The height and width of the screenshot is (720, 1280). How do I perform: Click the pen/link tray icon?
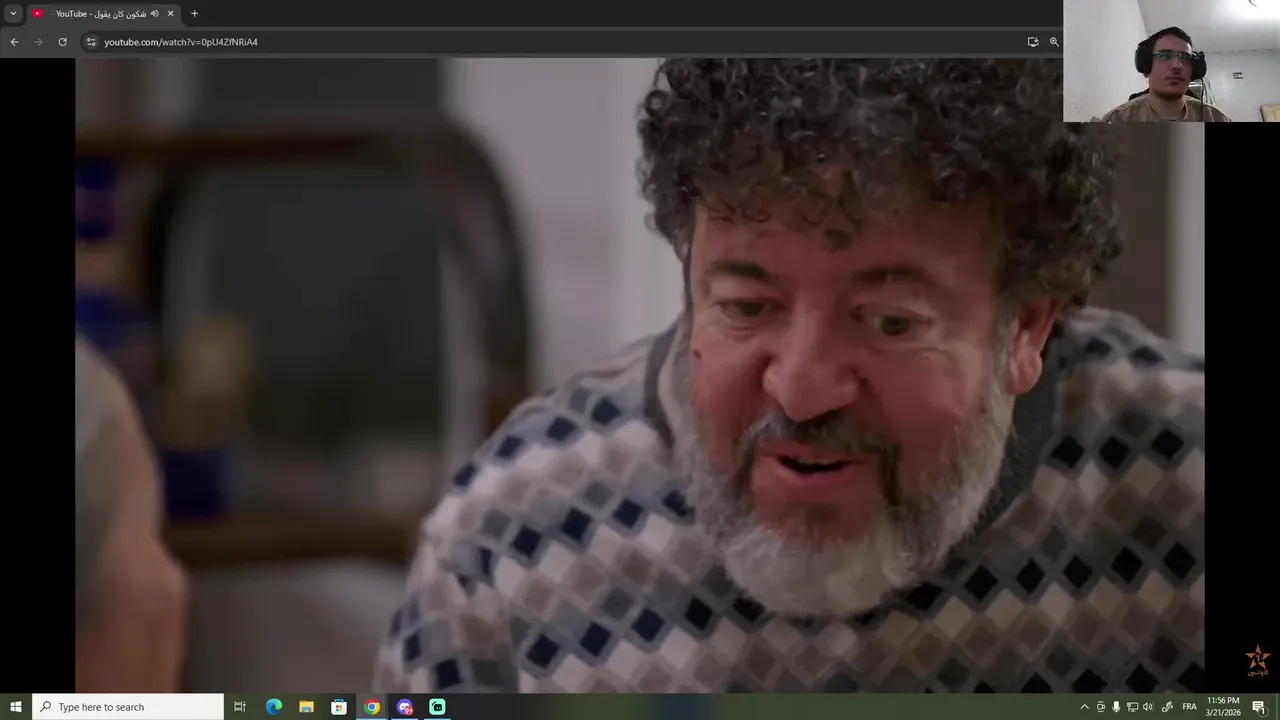click(x=1166, y=707)
